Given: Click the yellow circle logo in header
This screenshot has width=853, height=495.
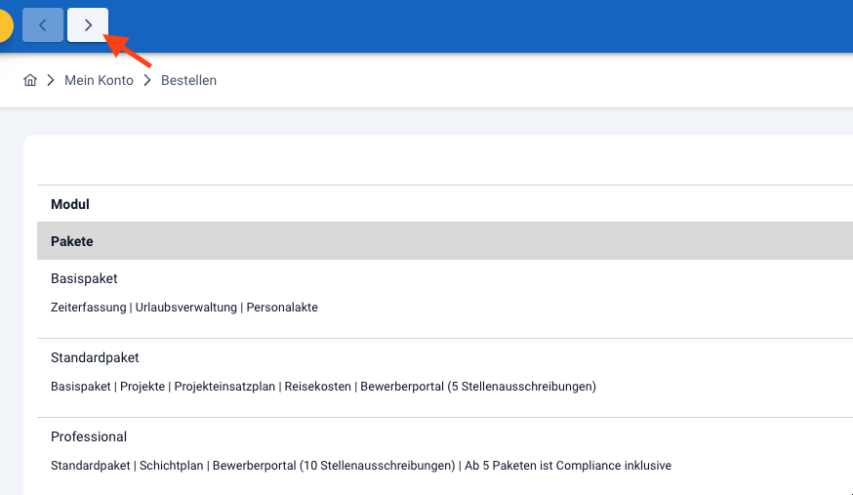Looking at the screenshot, I should coord(4,25).
